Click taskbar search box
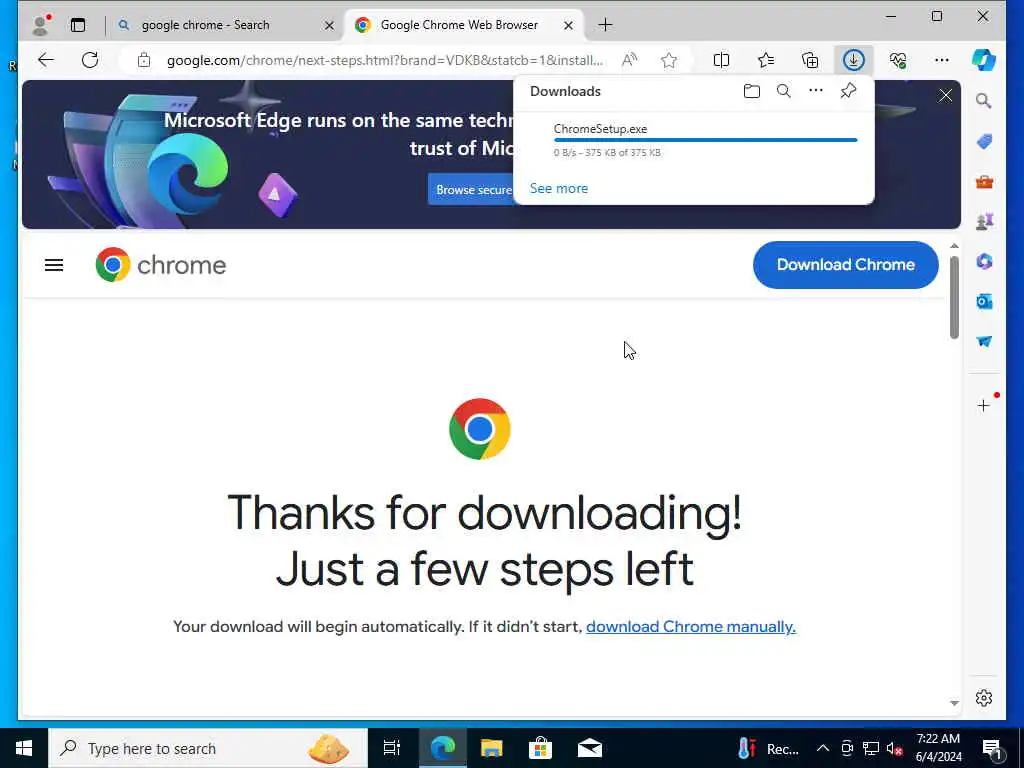Viewport: 1024px width, 768px height. (x=208, y=748)
